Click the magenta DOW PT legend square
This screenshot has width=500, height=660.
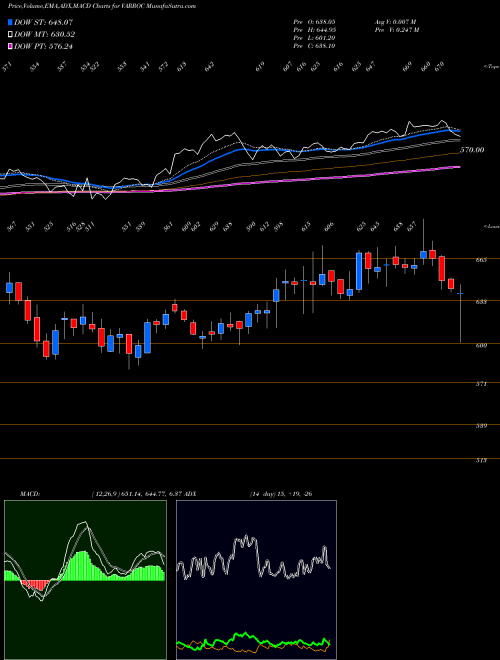coord(10,46)
